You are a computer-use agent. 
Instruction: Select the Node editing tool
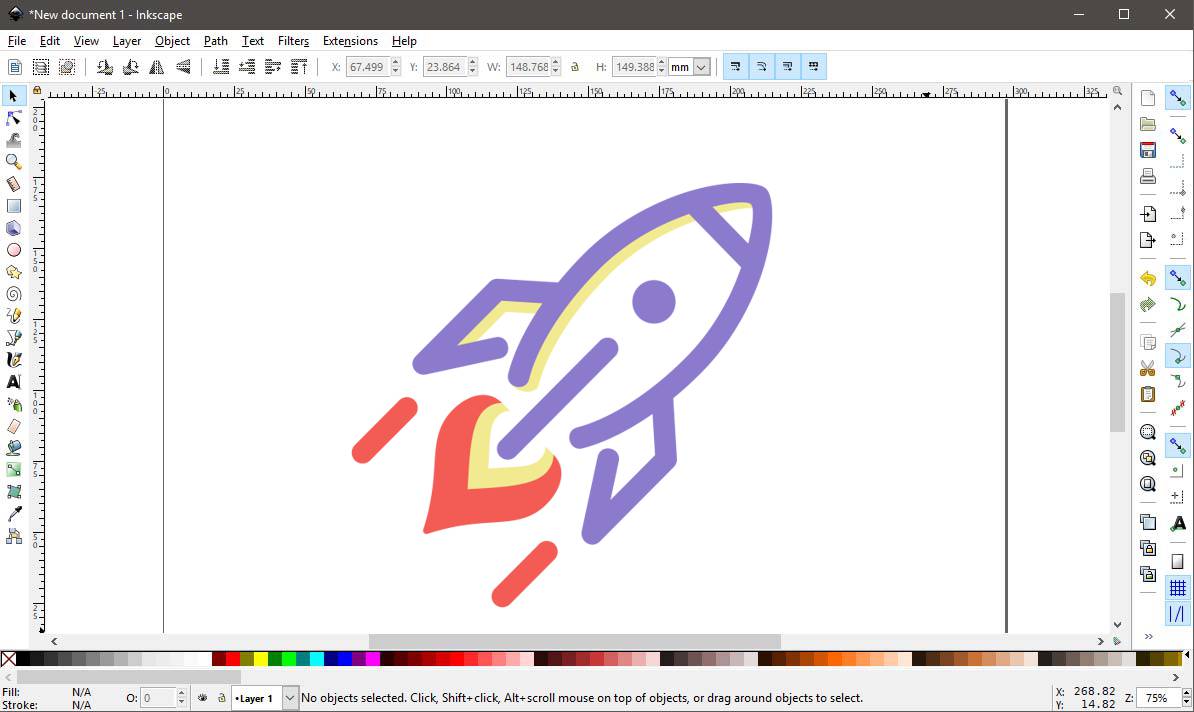(13, 118)
